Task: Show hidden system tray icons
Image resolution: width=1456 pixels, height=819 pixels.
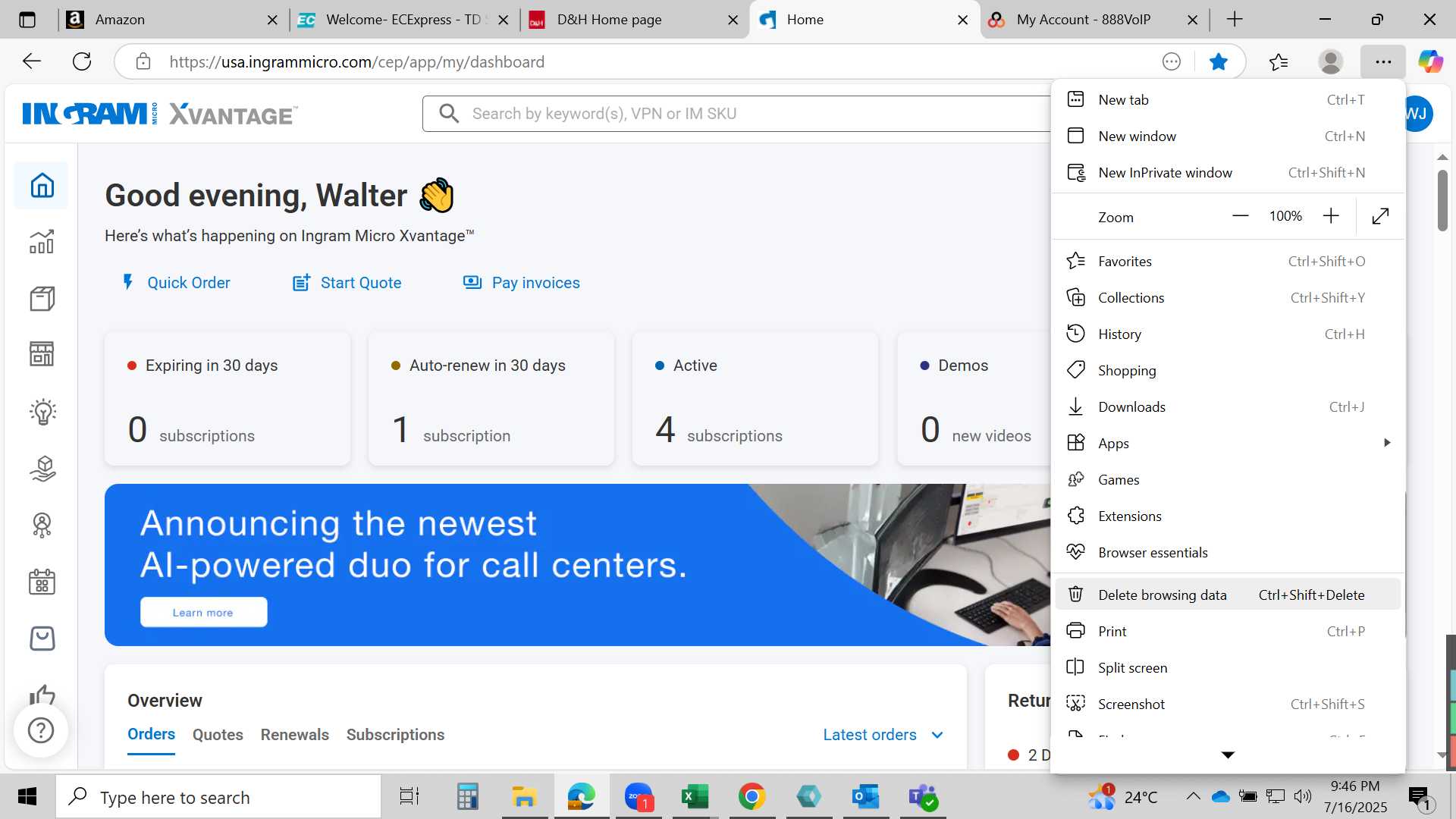Action: (1193, 796)
